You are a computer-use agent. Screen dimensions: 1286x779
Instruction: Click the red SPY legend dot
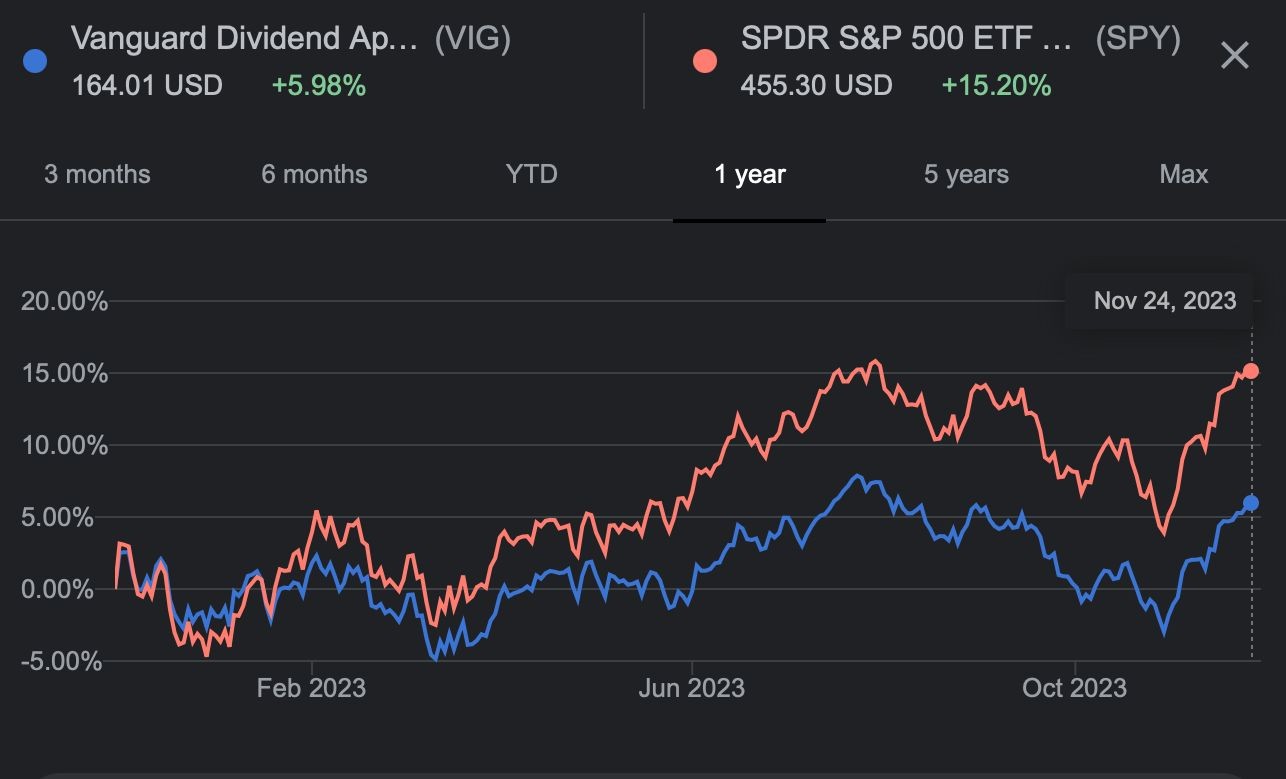[x=704, y=61]
